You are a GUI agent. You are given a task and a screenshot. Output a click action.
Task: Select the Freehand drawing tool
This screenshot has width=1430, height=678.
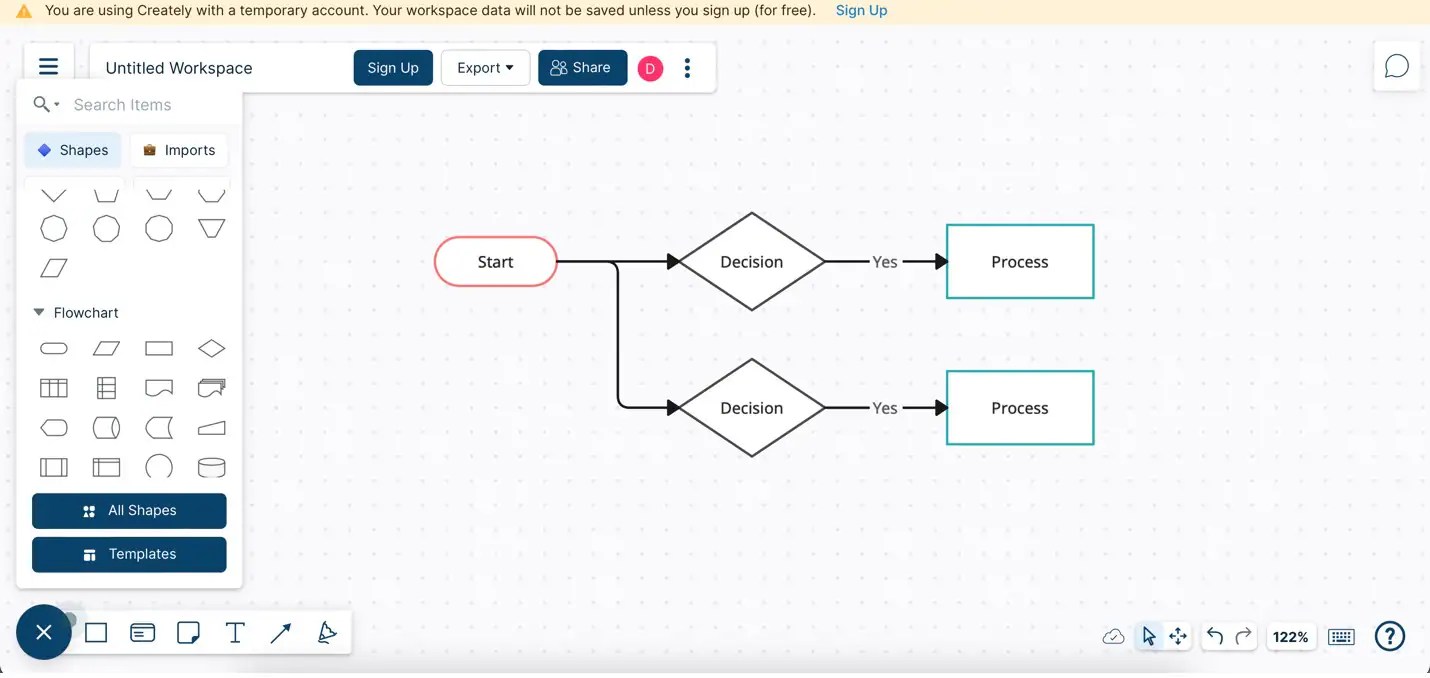pos(327,632)
